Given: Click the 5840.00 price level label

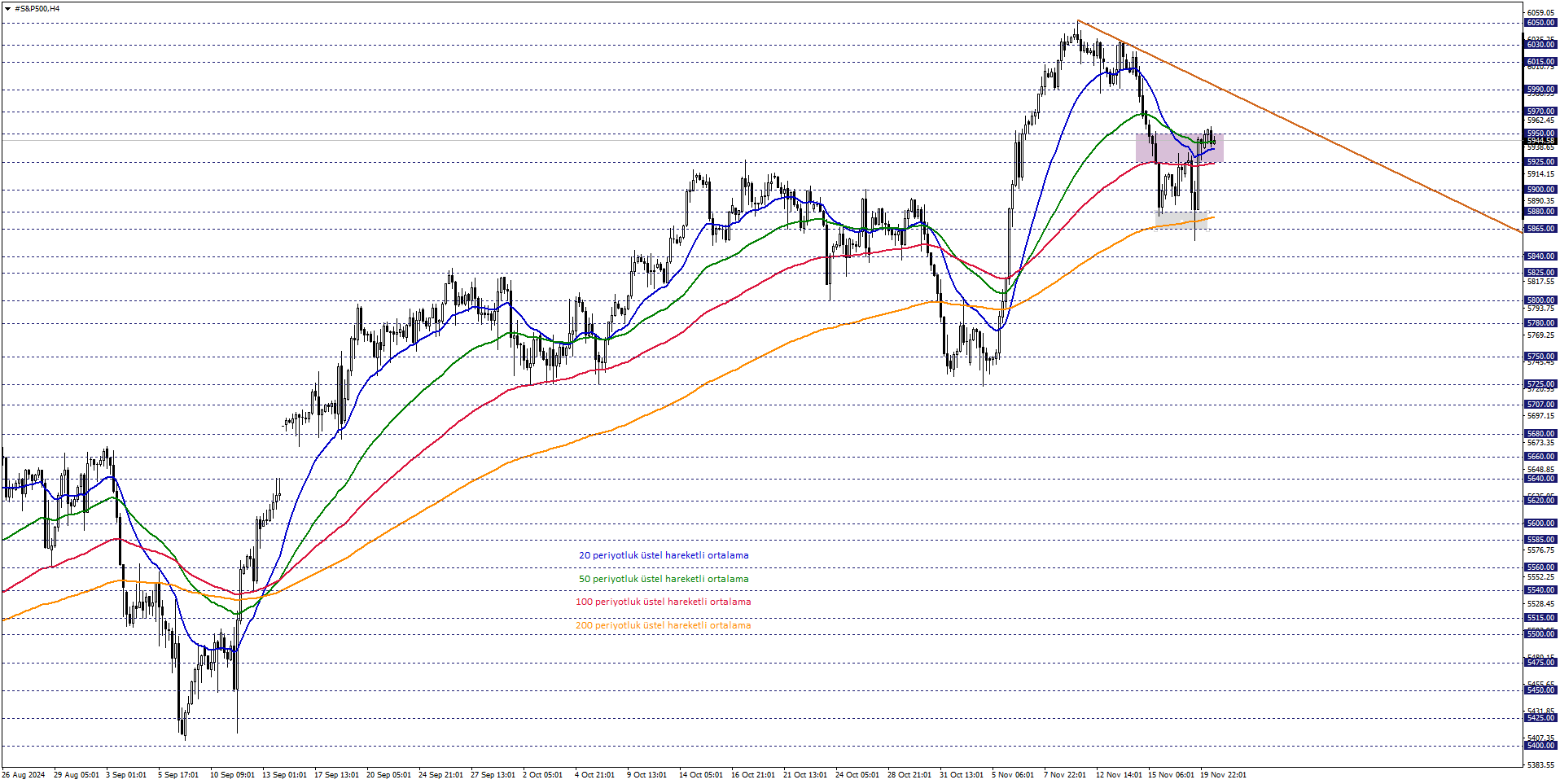Looking at the screenshot, I should pyautogui.click(x=1540, y=256).
